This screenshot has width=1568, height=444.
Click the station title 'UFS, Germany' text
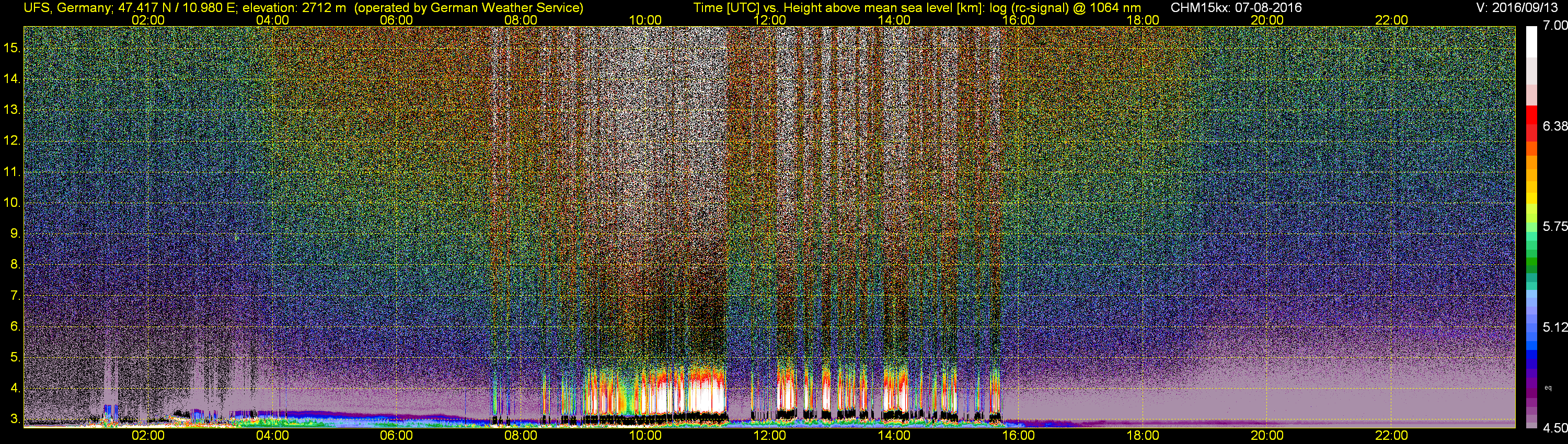[67, 8]
